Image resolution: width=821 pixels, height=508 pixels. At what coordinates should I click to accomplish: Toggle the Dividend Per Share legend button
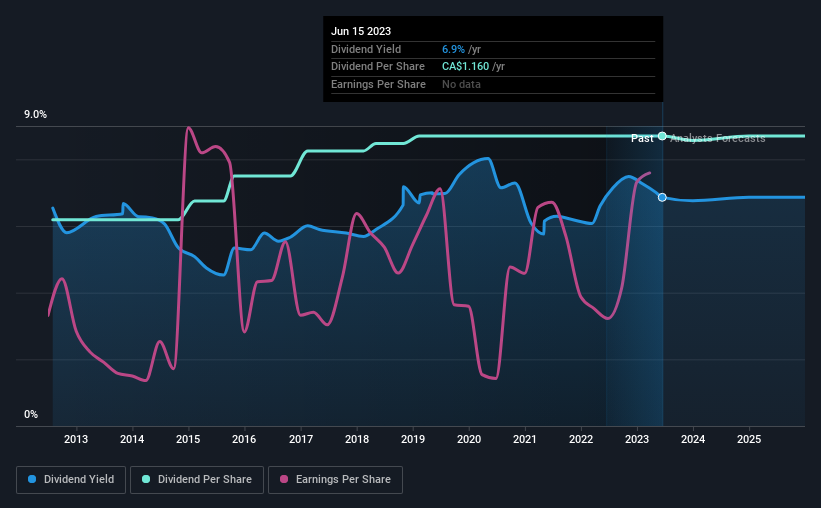pyautogui.click(x=197, y=480)
